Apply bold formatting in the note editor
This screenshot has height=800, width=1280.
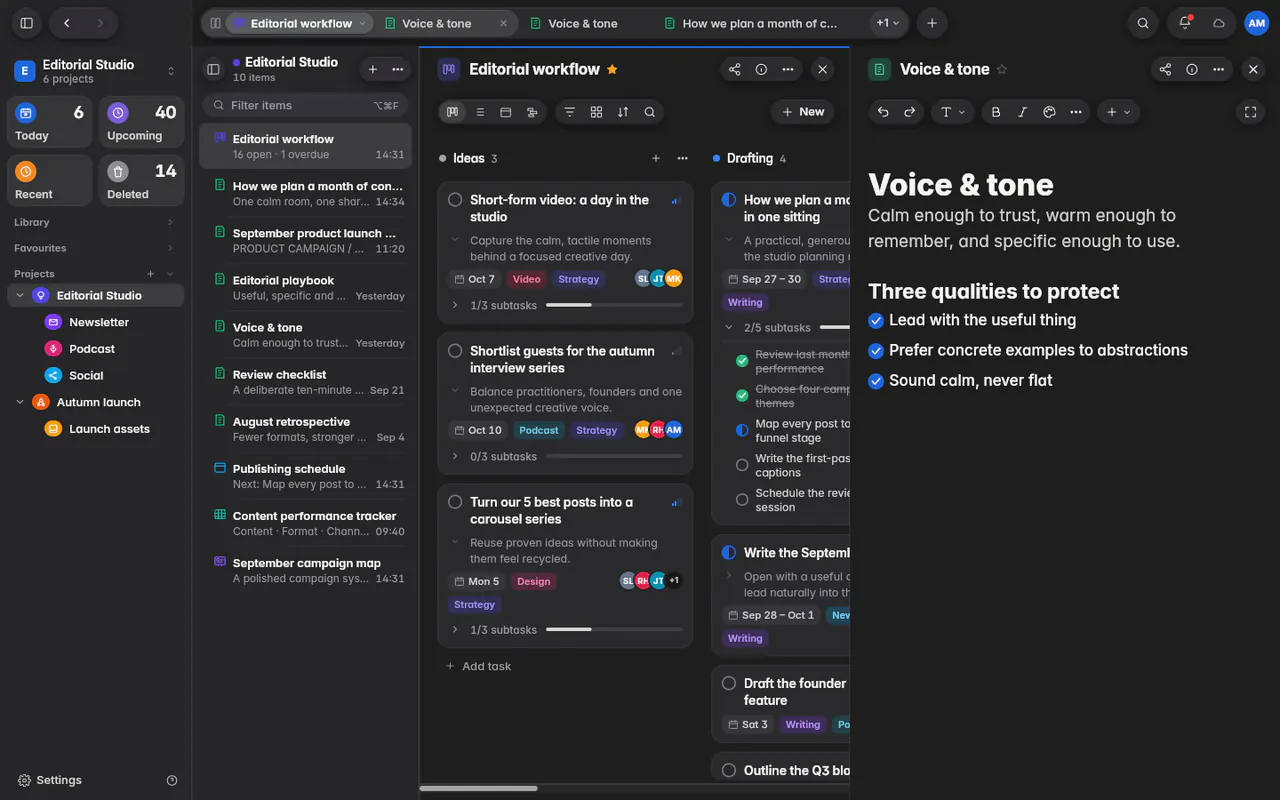996,112
